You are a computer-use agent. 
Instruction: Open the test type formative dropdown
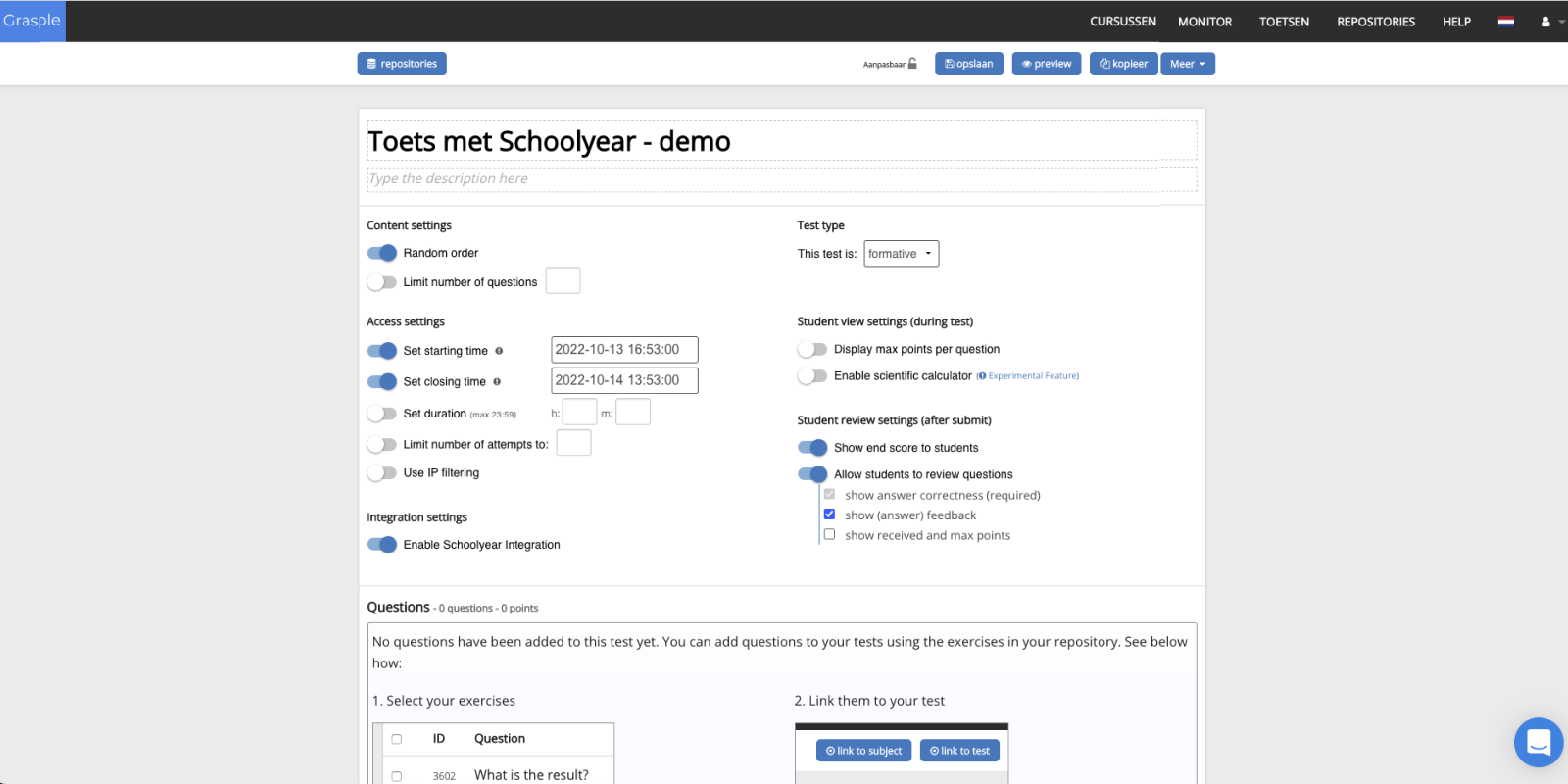pyautogui.click(x=902, y=254)
